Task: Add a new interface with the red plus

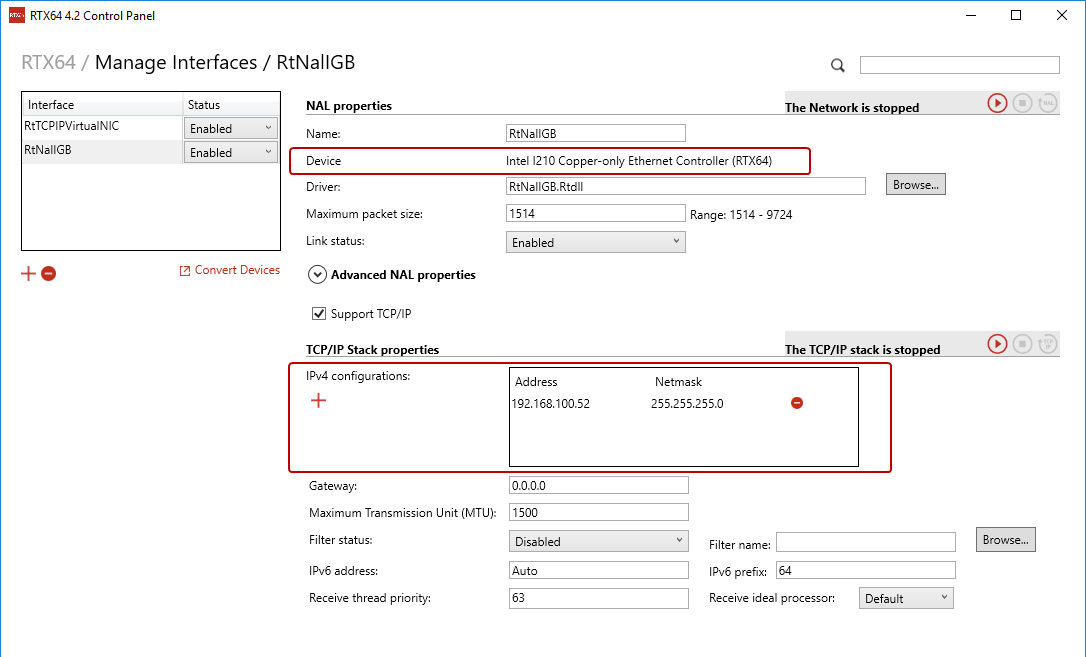Action: point(28,273)
